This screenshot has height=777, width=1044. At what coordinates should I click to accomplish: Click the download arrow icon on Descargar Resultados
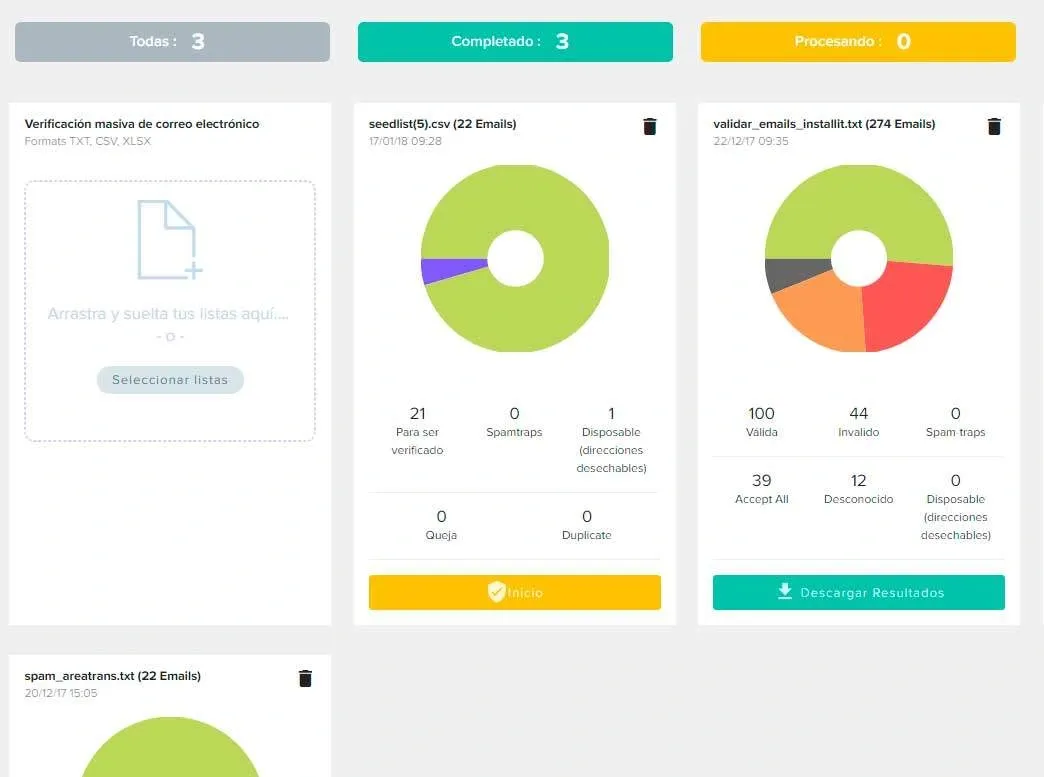tap(785, 592)
